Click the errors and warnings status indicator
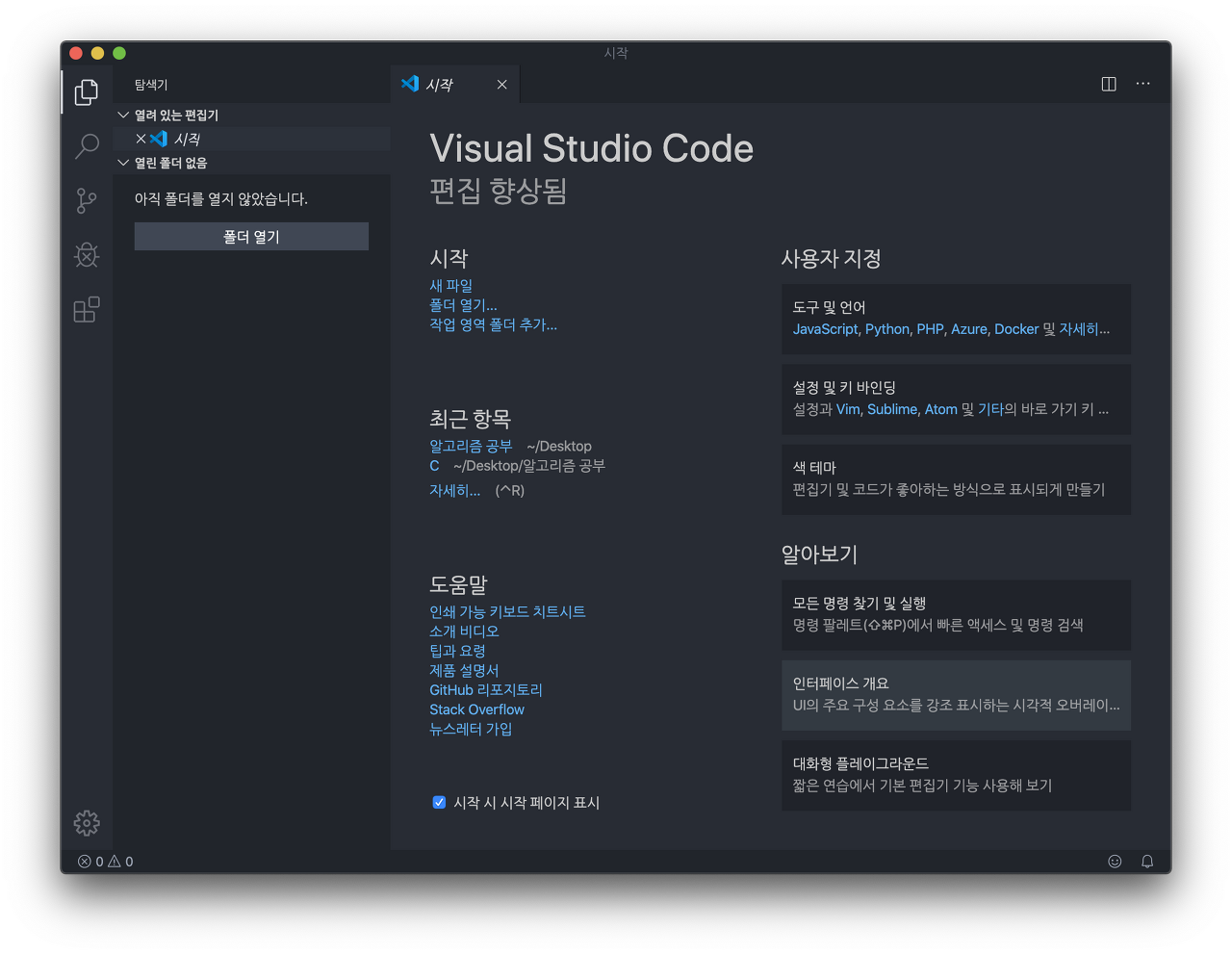Viewport: 1232px width, 954px height. click(x=106, y=862)
